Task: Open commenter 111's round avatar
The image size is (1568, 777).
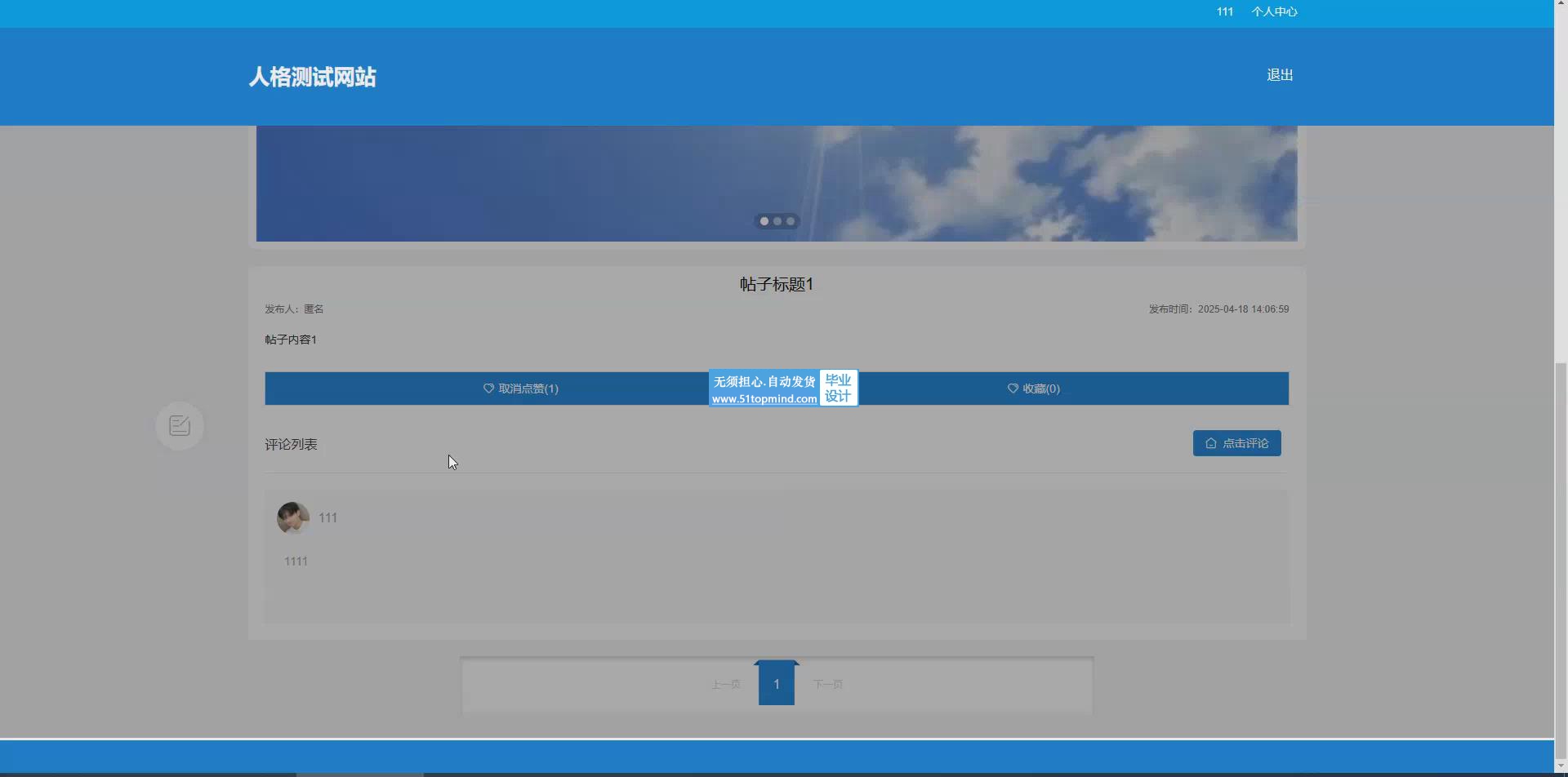Action: 293,517
